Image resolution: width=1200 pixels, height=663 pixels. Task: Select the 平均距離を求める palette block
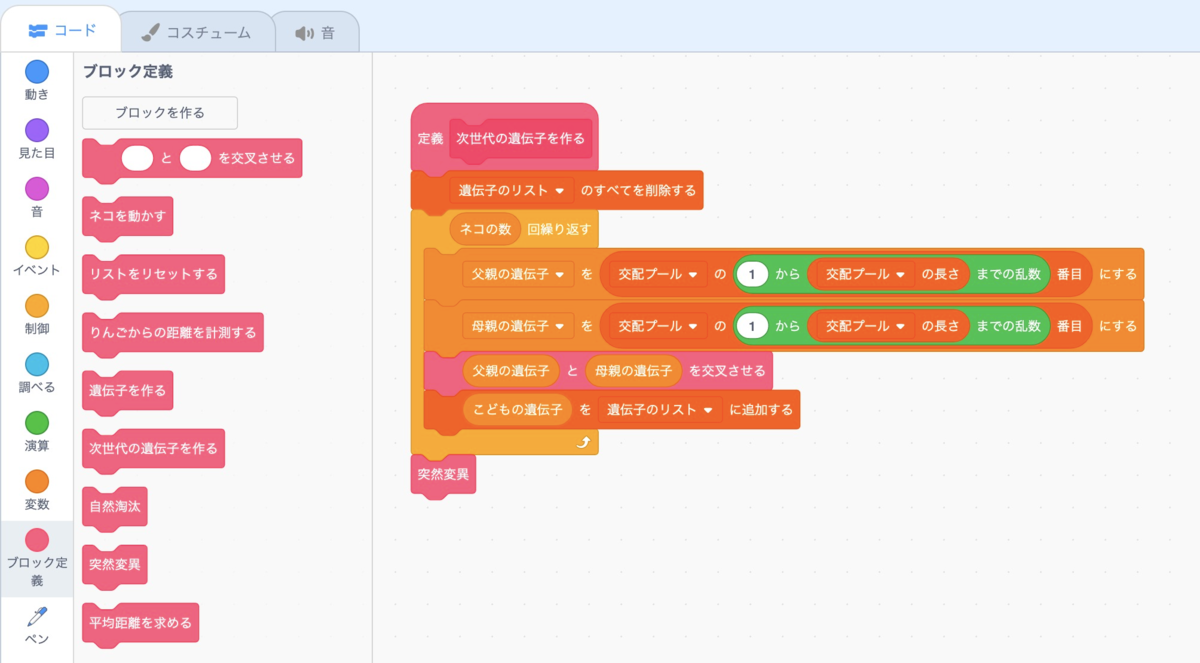[x=141, y=623]
